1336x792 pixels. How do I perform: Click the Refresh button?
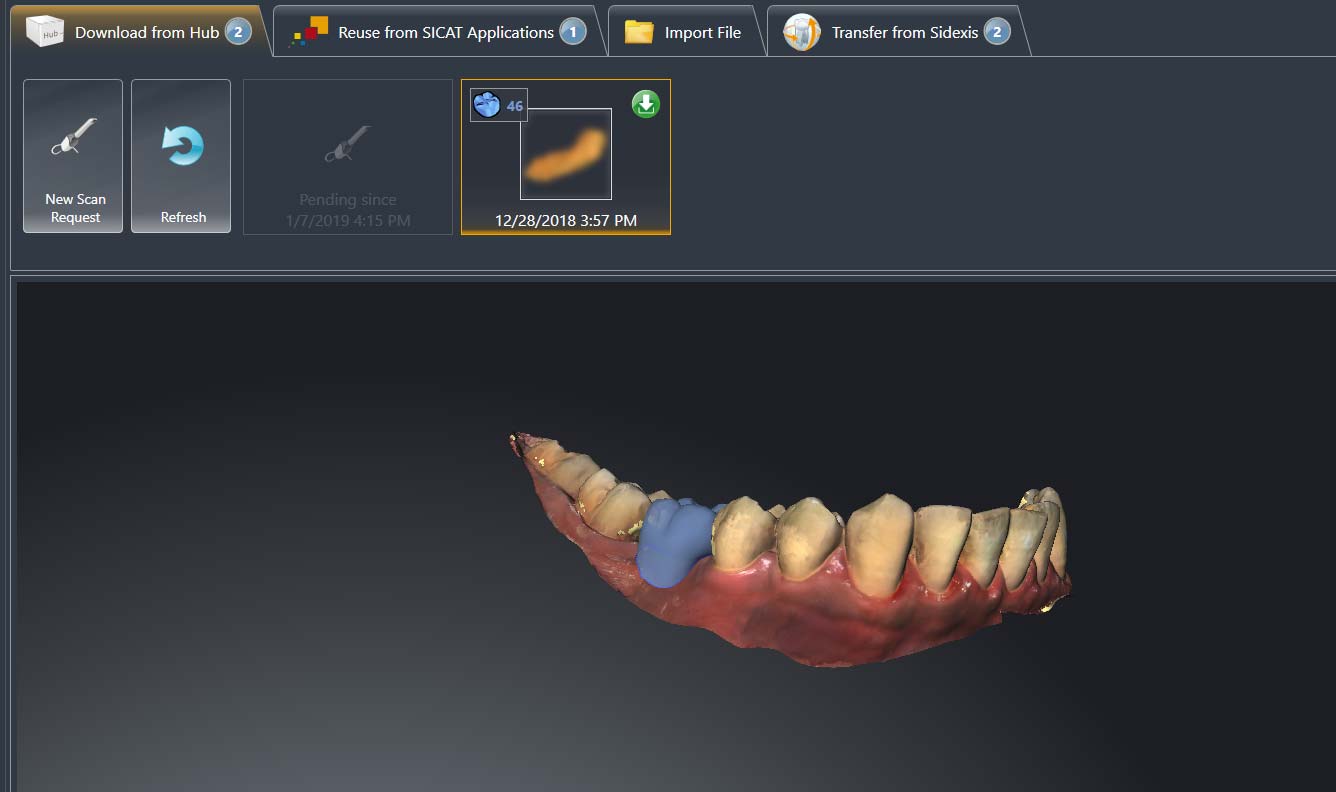coord(181,156)
